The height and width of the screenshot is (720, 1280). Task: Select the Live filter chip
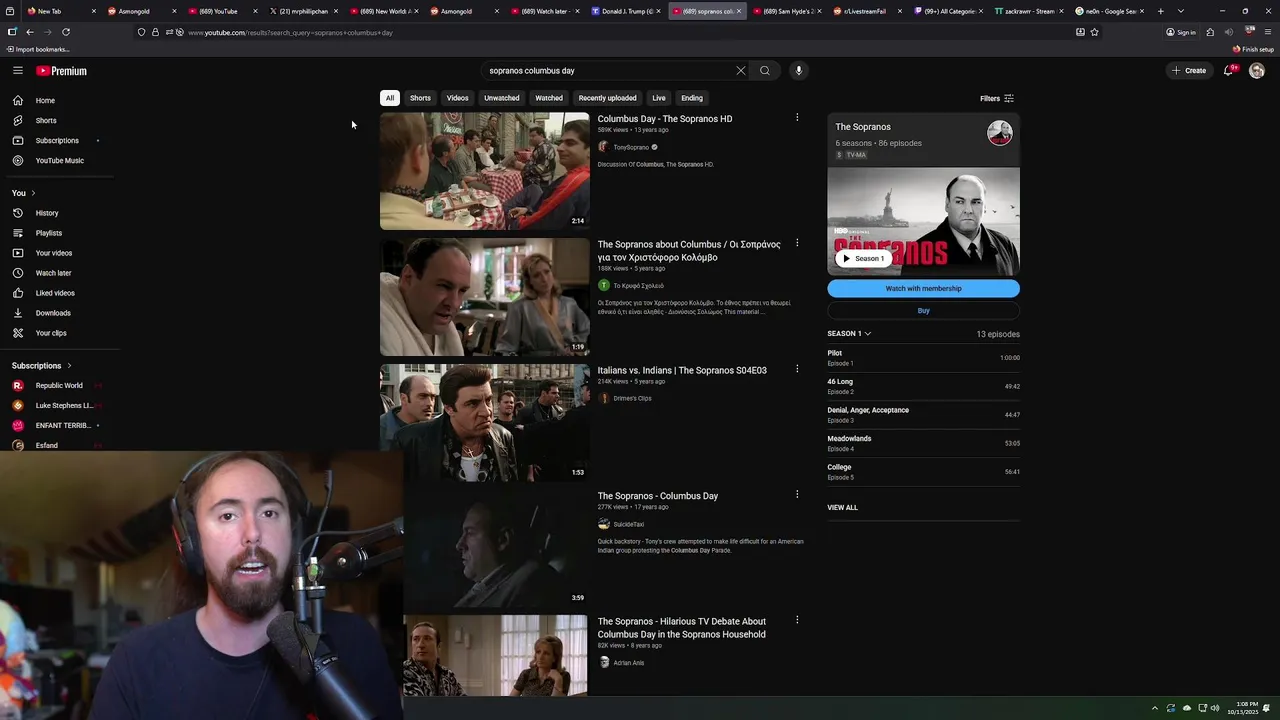659,98
